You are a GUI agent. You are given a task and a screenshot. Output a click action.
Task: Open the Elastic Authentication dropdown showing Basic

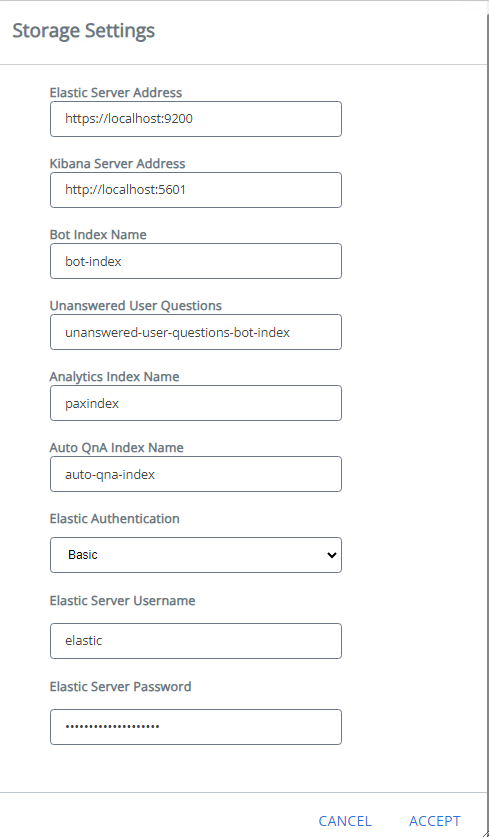click(x=196, y=555)
